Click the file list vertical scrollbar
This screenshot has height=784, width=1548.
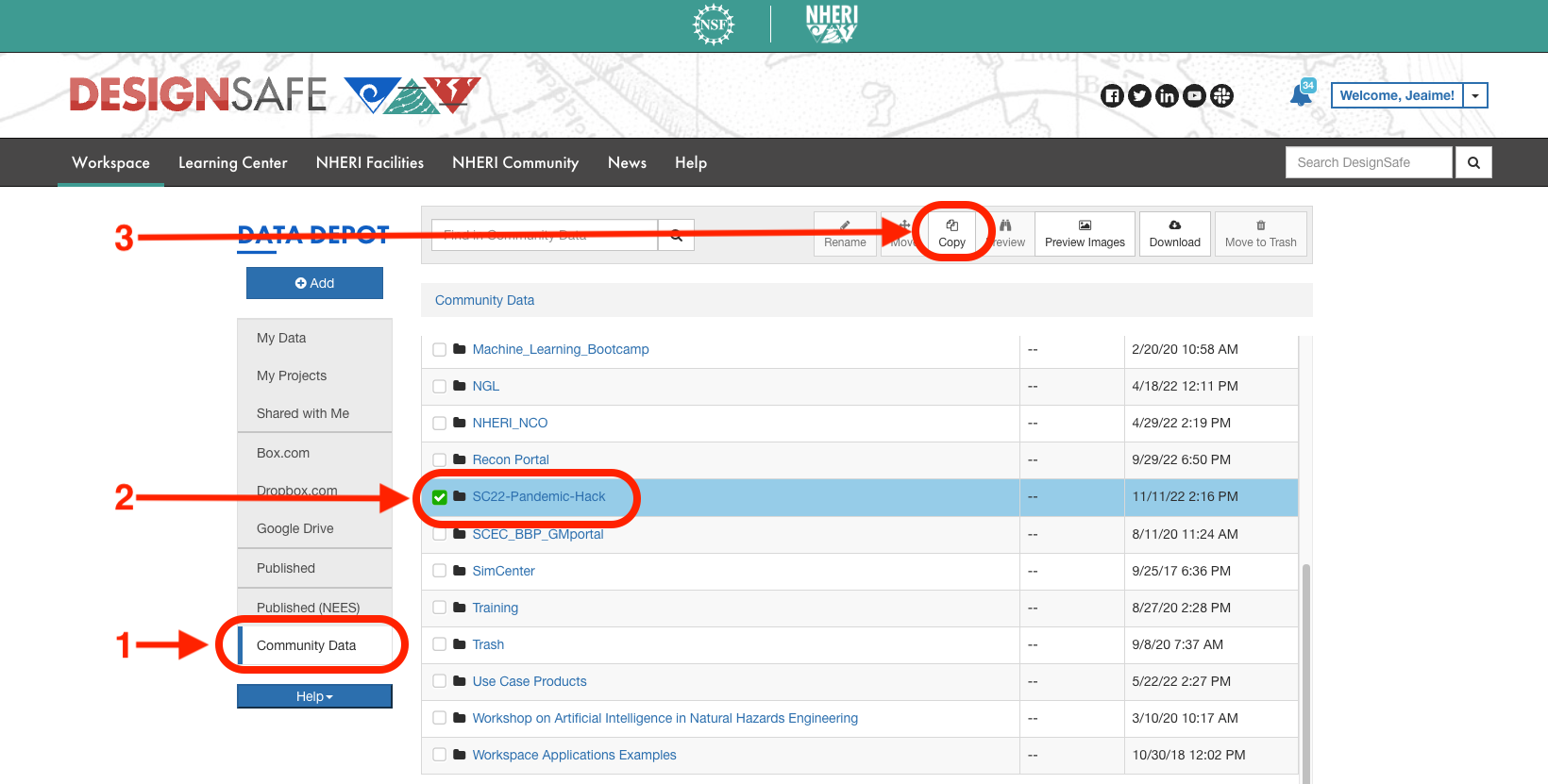click(1306, 674)
